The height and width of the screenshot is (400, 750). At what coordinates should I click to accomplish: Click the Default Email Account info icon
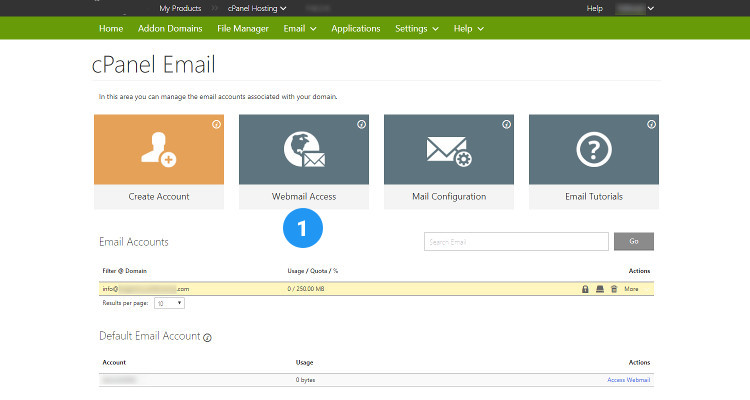point(207,338)
